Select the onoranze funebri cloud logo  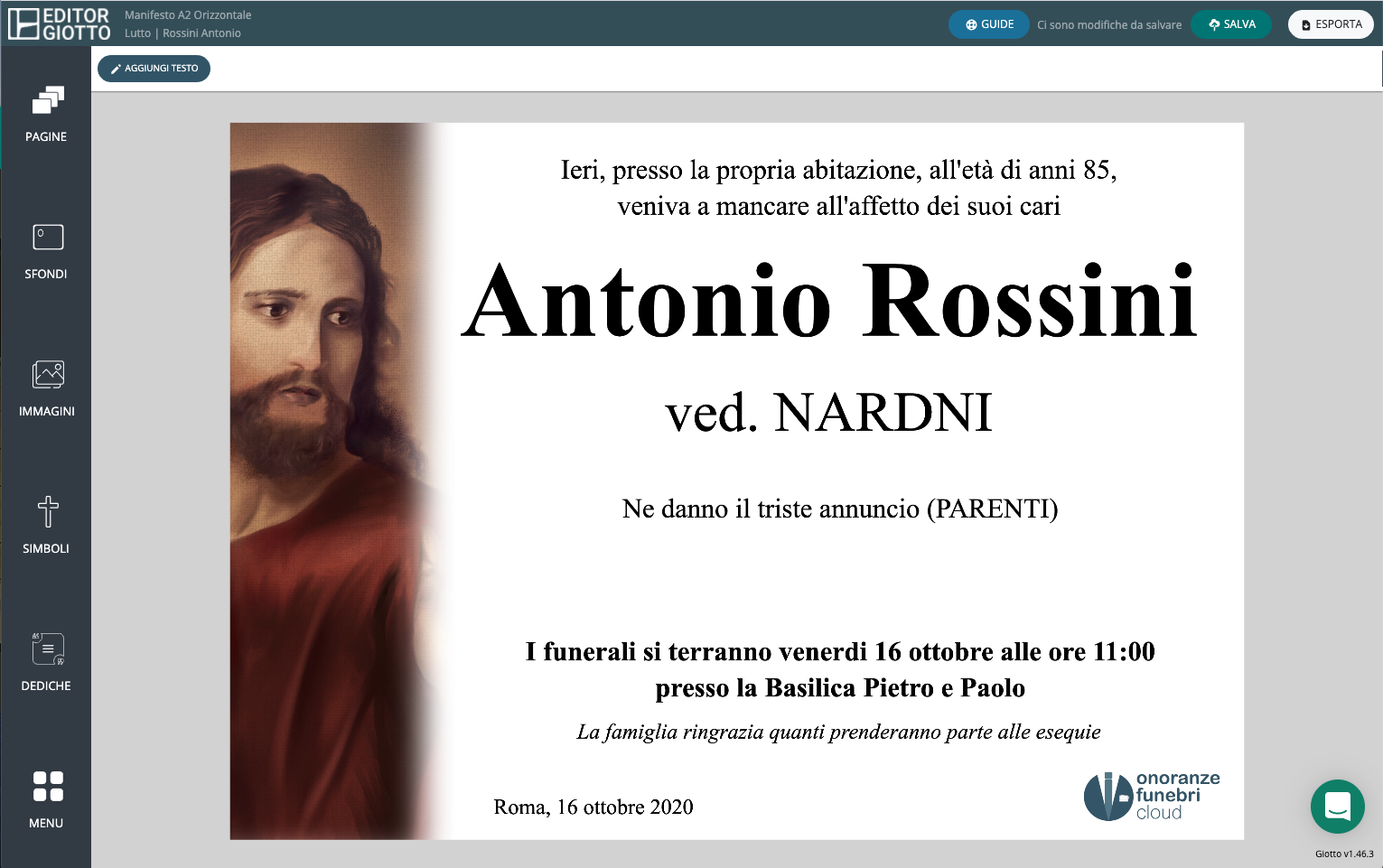pos(1152,796)
